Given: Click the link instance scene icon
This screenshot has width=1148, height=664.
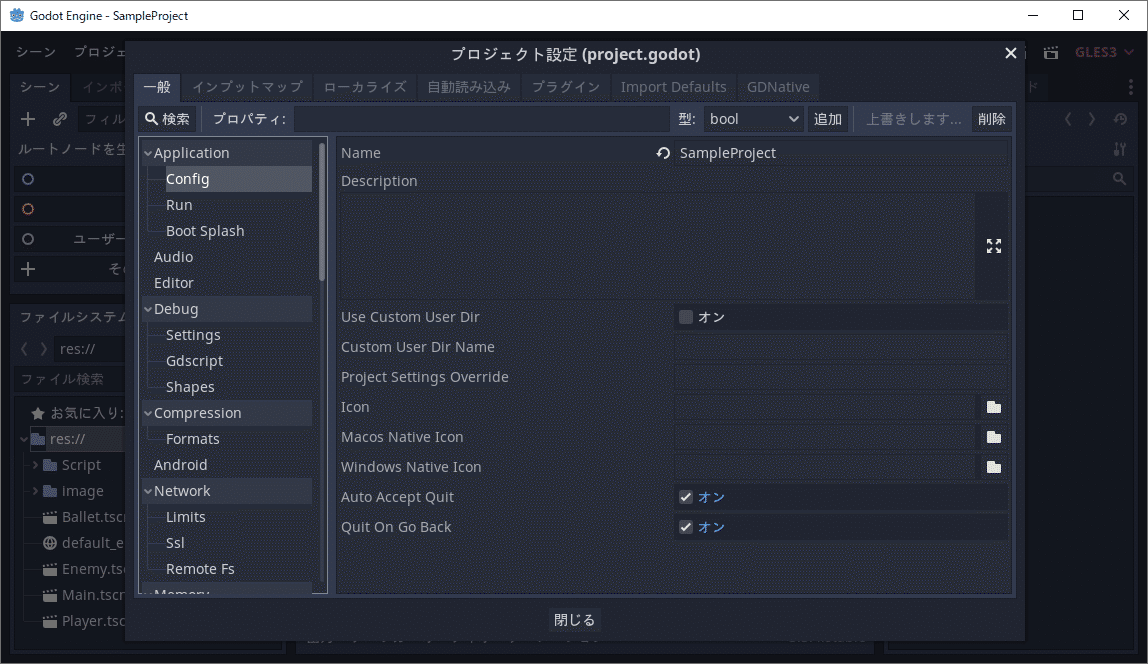Looking at the screenshot, I should (60, 119).
